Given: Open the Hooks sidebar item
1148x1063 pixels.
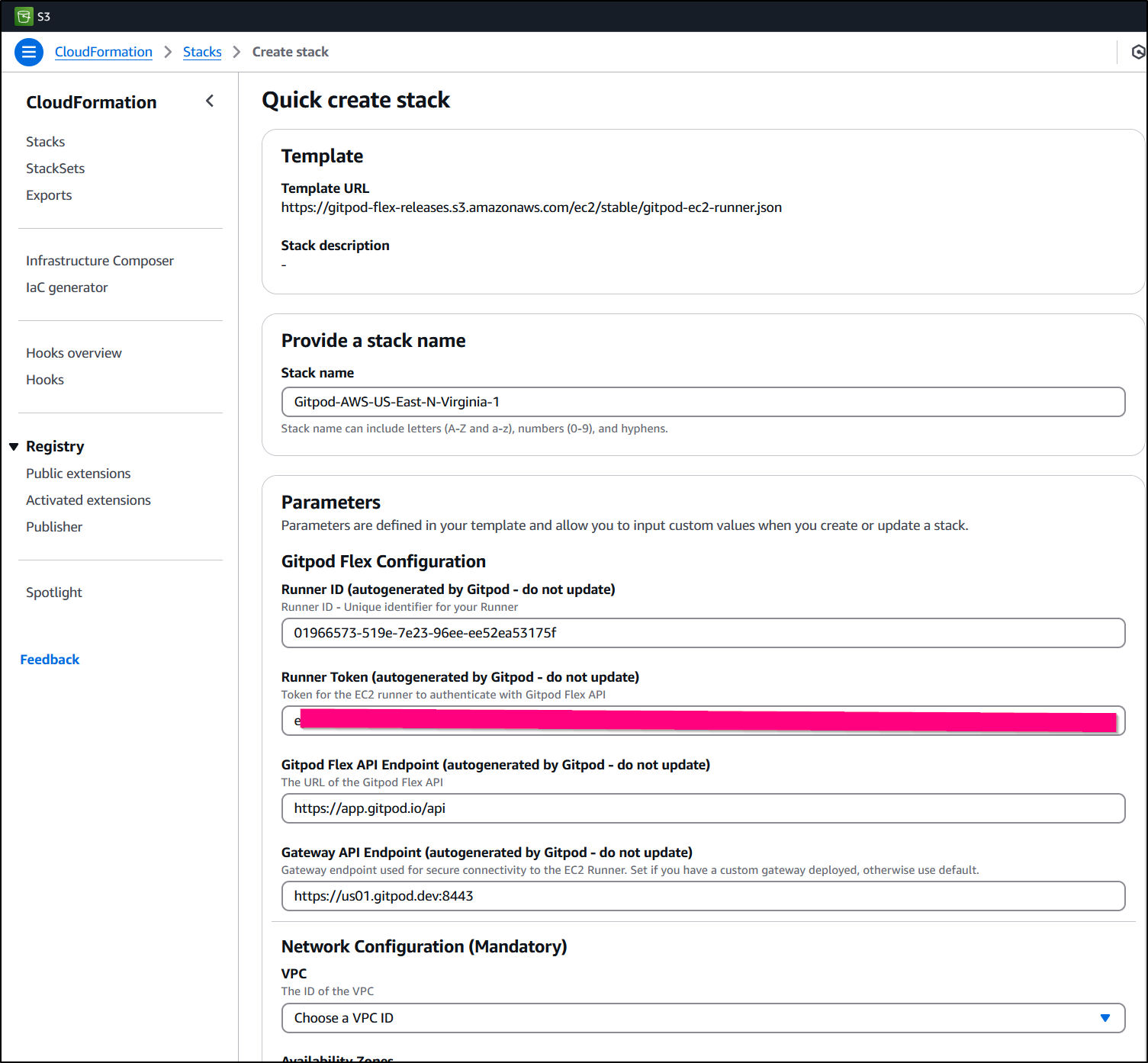Looking at the screenshot, I should (45, 380).
